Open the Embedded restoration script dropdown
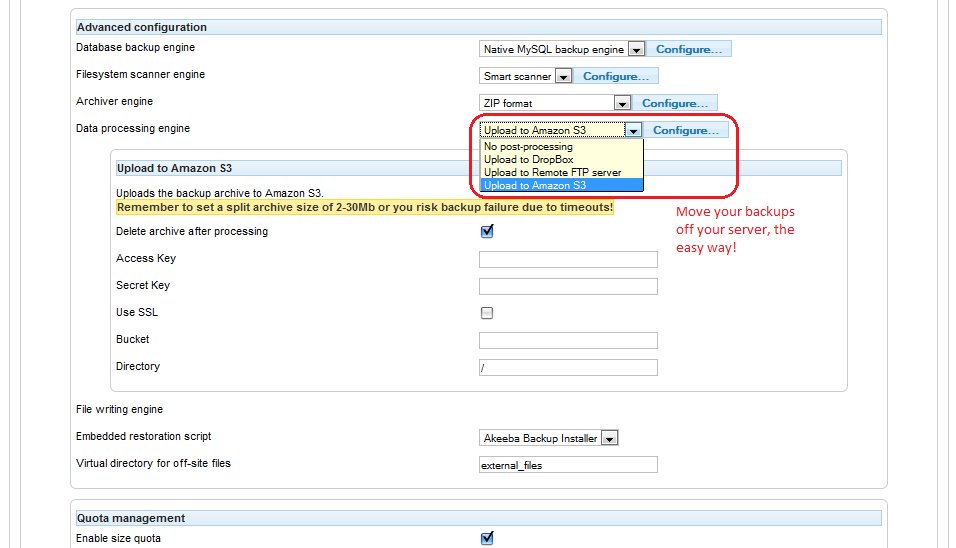Viewport: 956px width, 548px height. pyautogui.click(x=549, y=438)
